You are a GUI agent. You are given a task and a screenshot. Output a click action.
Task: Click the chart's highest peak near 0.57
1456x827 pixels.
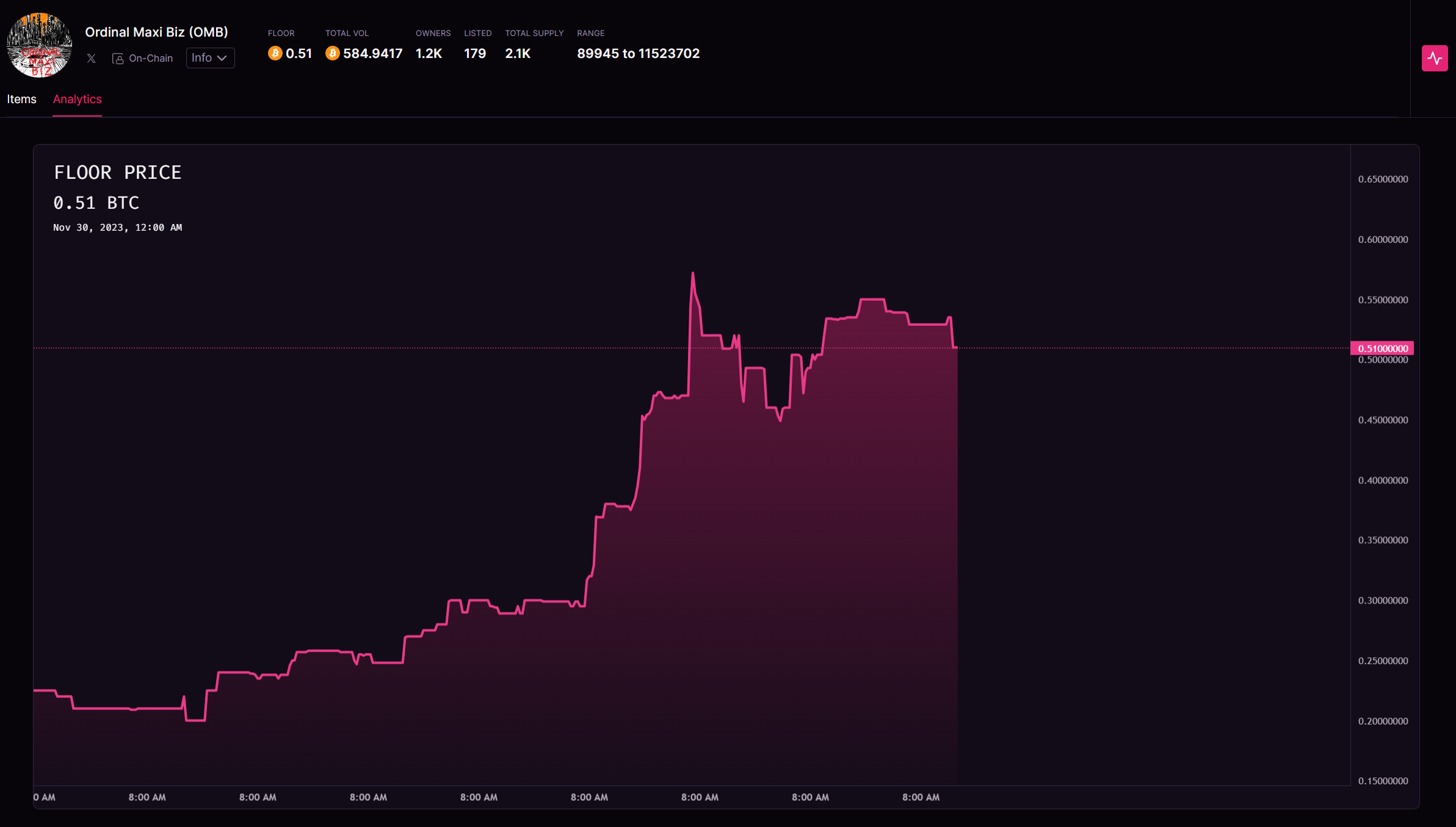tap(692, 273)
